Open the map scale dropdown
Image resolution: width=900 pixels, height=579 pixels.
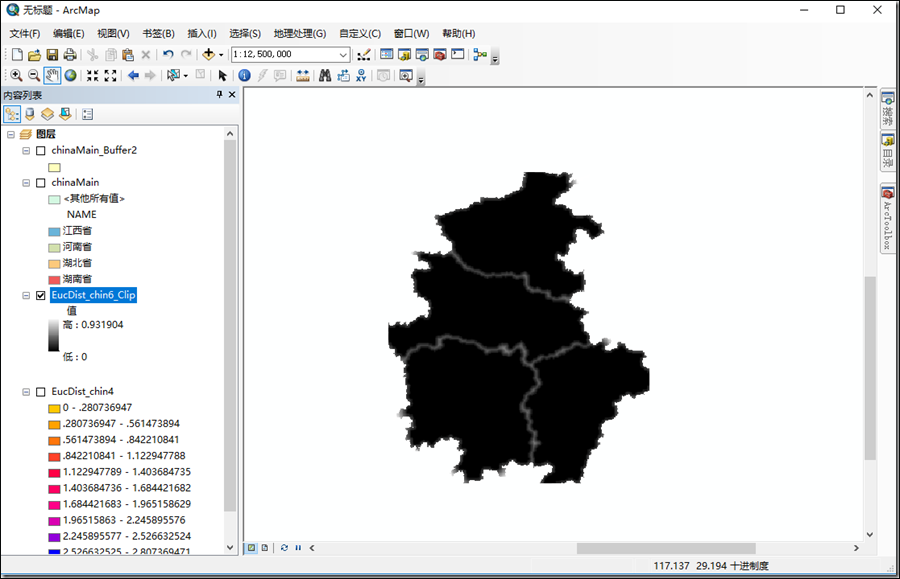coord(343,54)
